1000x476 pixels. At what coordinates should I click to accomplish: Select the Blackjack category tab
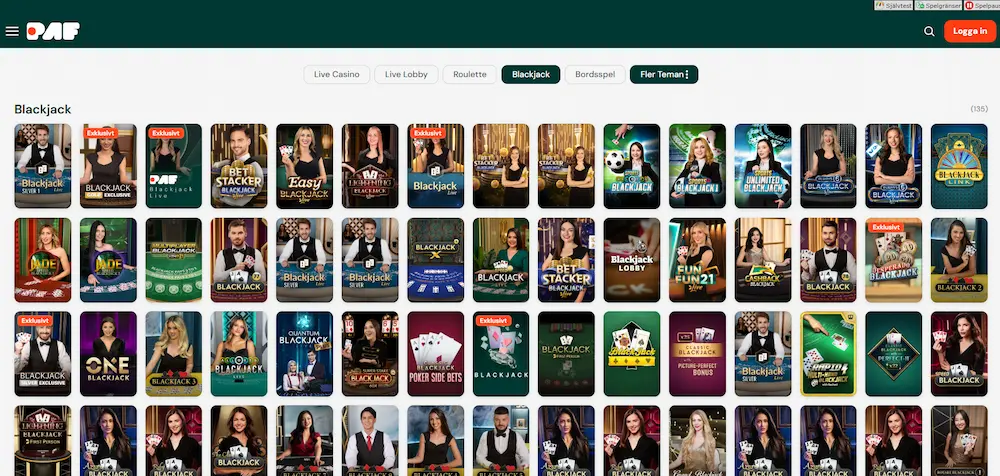(x=531, y=75)
